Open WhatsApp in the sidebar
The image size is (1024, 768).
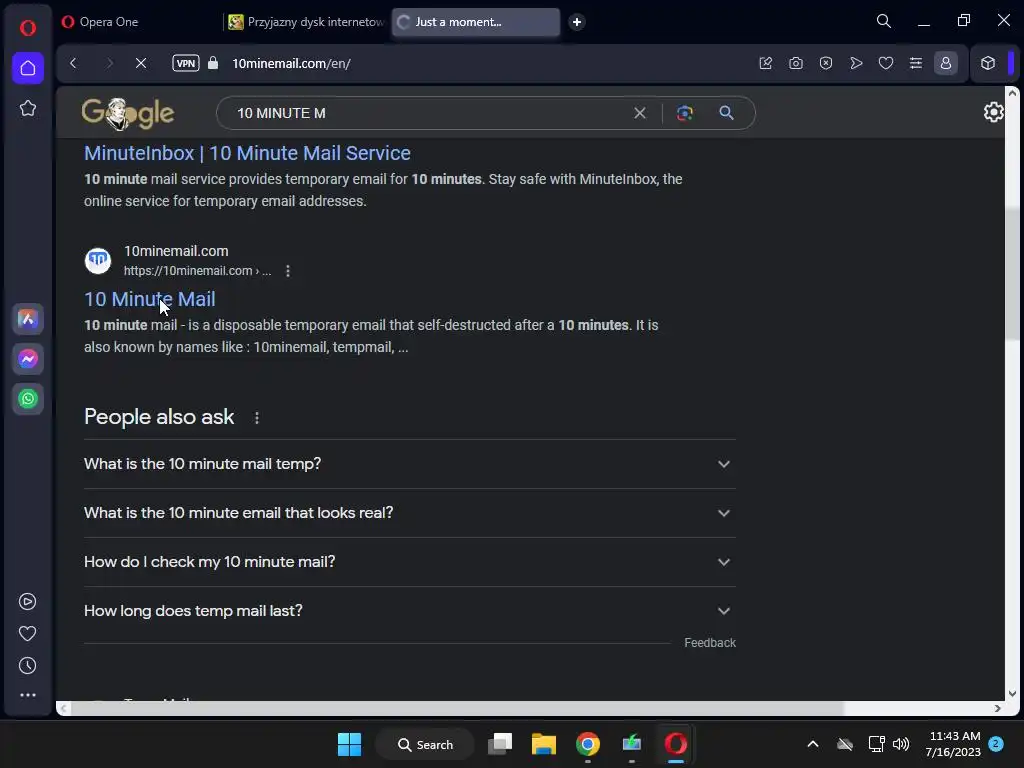27,398
